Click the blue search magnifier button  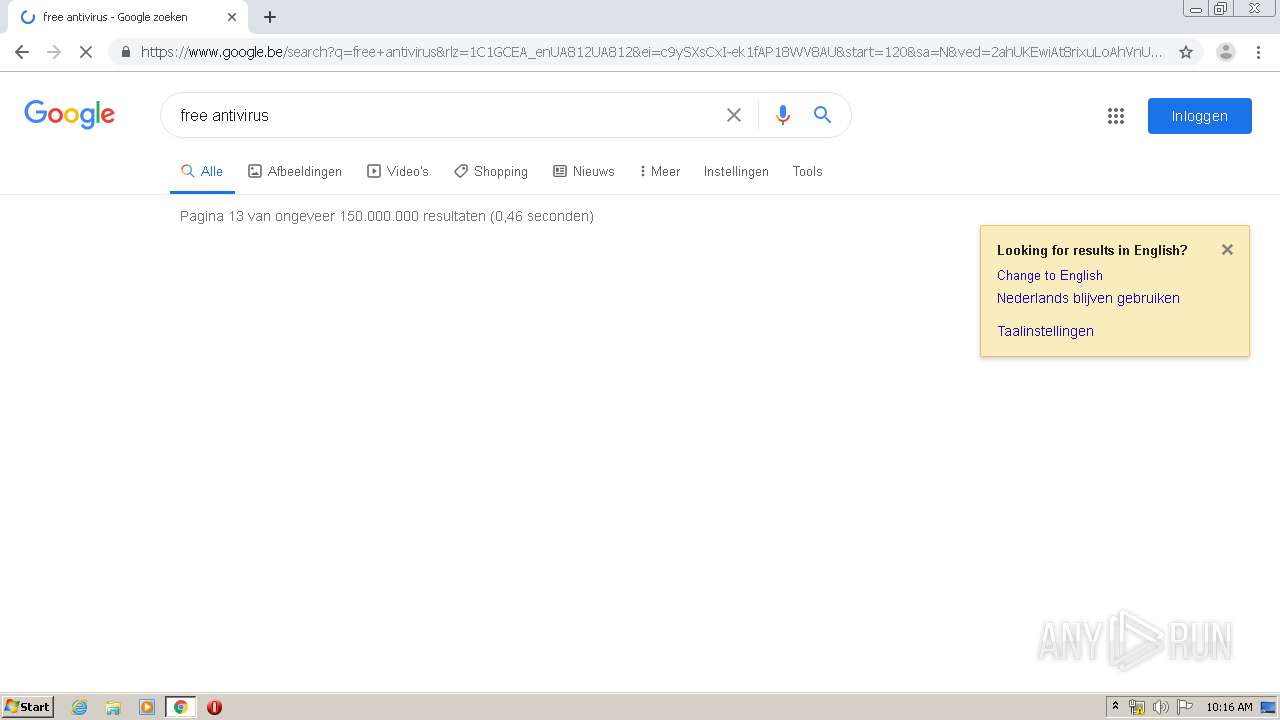point(822,115)
